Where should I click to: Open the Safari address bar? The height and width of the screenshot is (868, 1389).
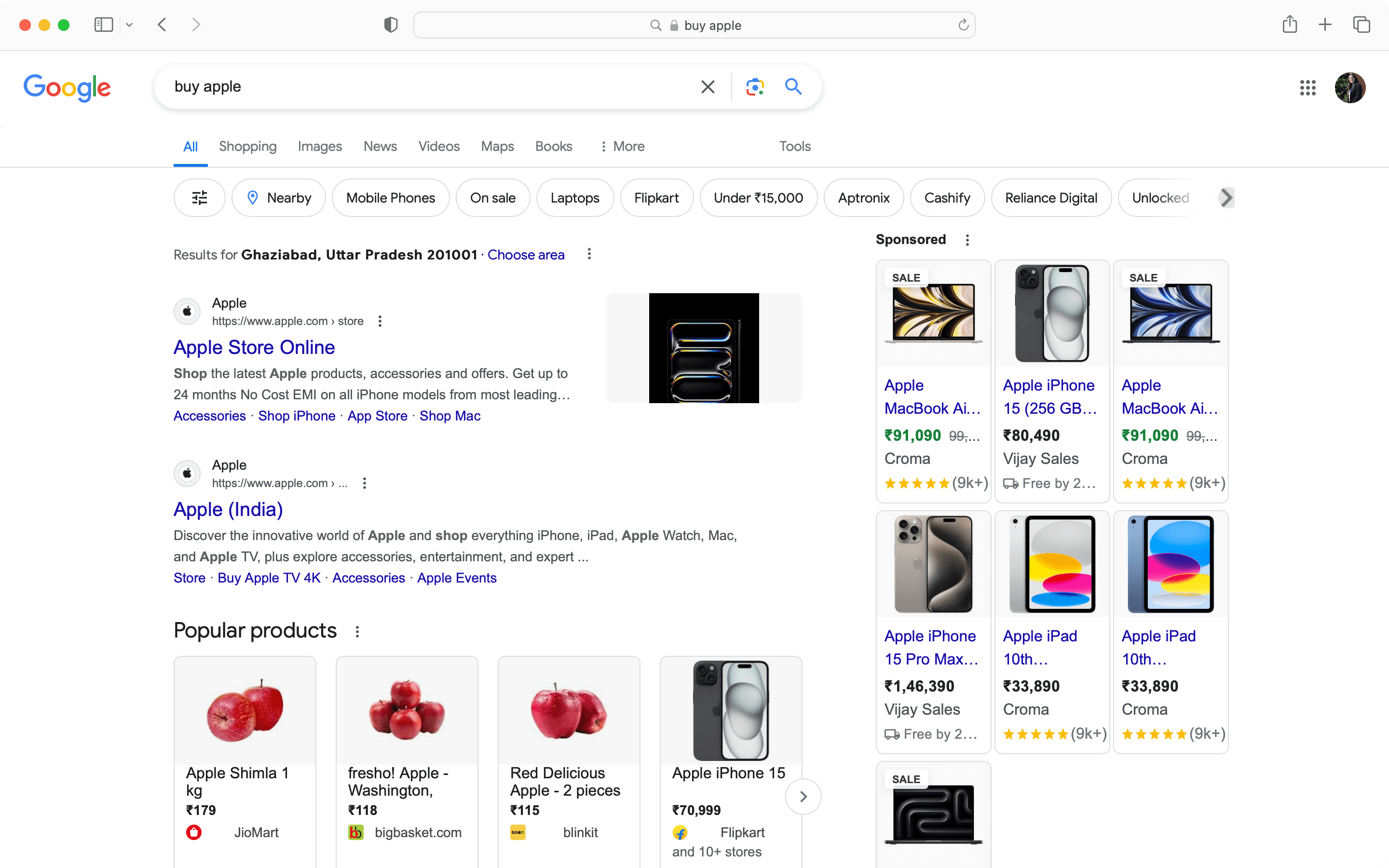694,25
